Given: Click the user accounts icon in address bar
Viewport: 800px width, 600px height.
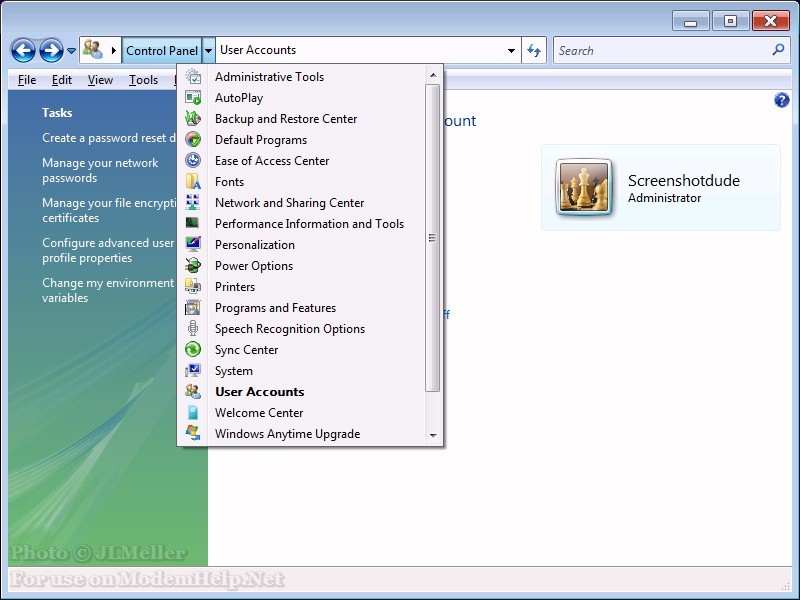Looking at the screenshot, I should pyautogui.click(x=93, y=49).
